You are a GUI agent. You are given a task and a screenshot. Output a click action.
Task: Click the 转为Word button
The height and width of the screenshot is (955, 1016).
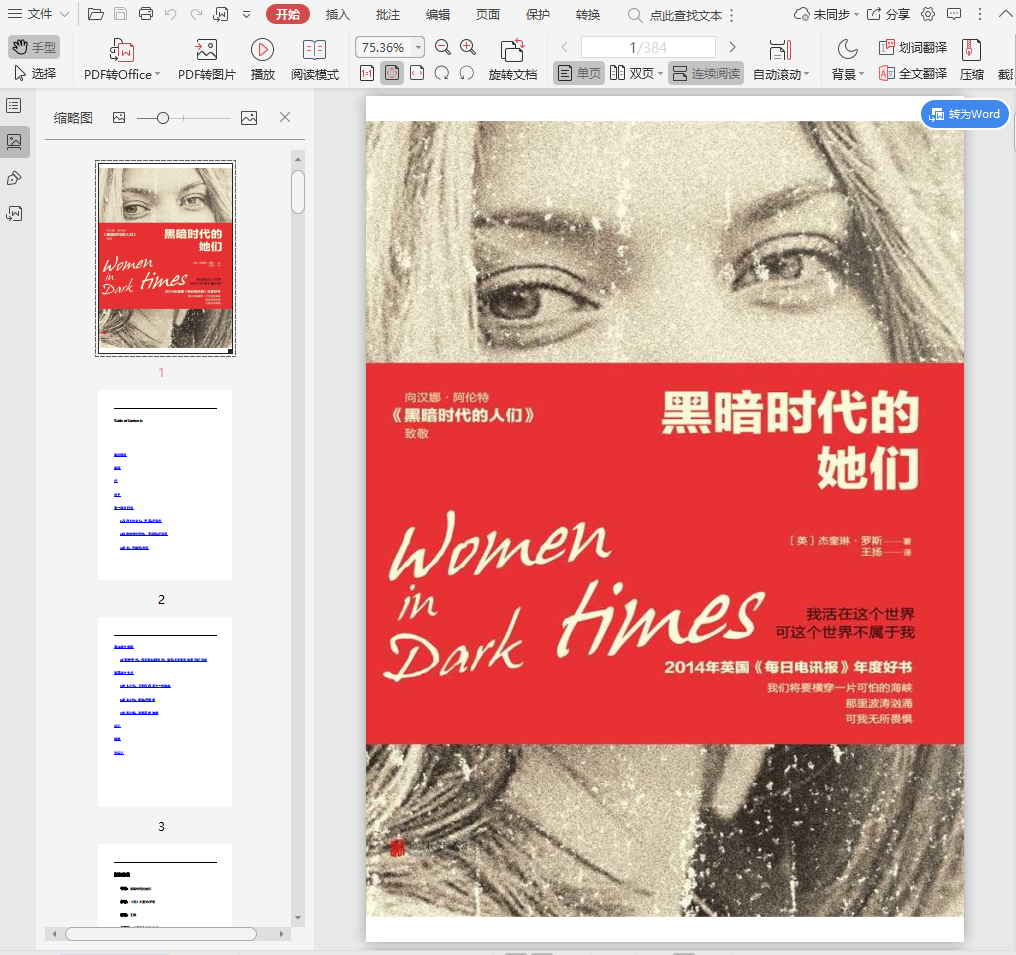coord(964,114)
